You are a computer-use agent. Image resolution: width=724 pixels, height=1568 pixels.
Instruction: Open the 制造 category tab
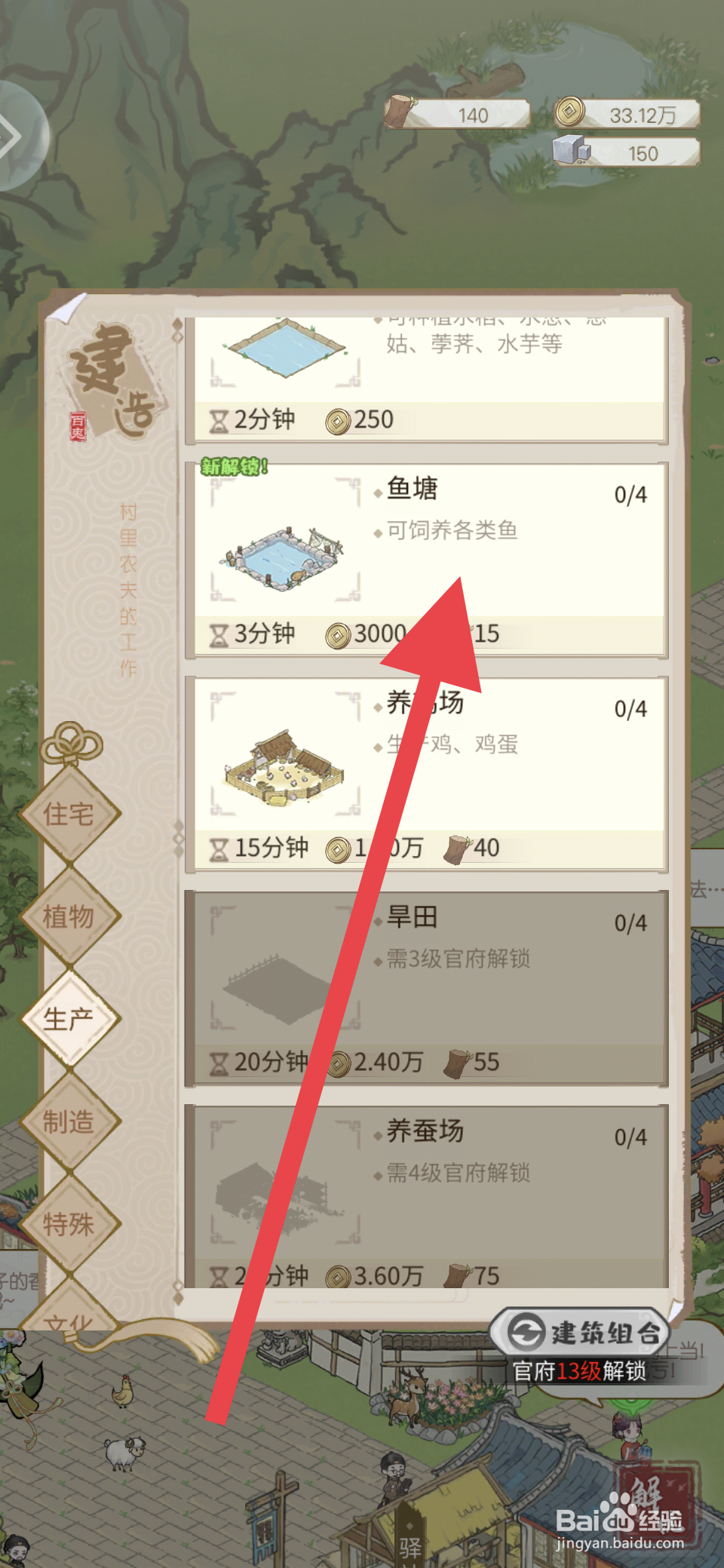69,1122
